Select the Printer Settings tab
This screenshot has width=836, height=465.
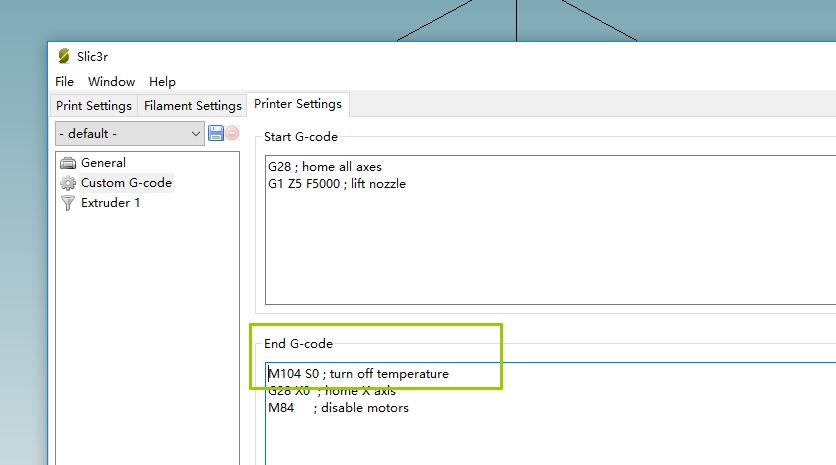tap(298, 104)
